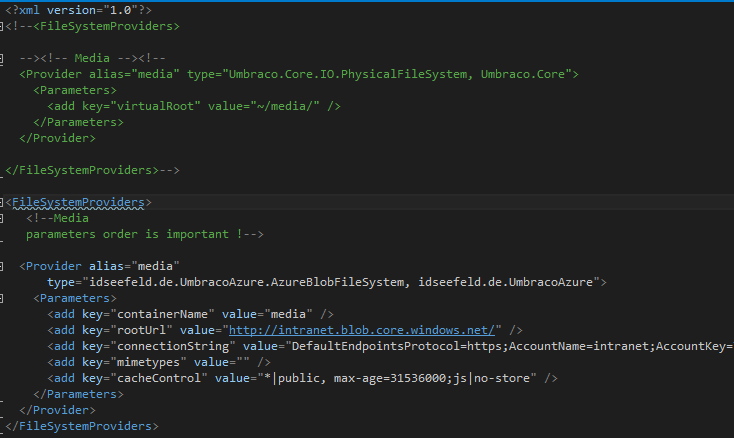Click the DefaultEndpointsProtocol=https connection value
Viewport: 734px width, 438px height.
399,346
